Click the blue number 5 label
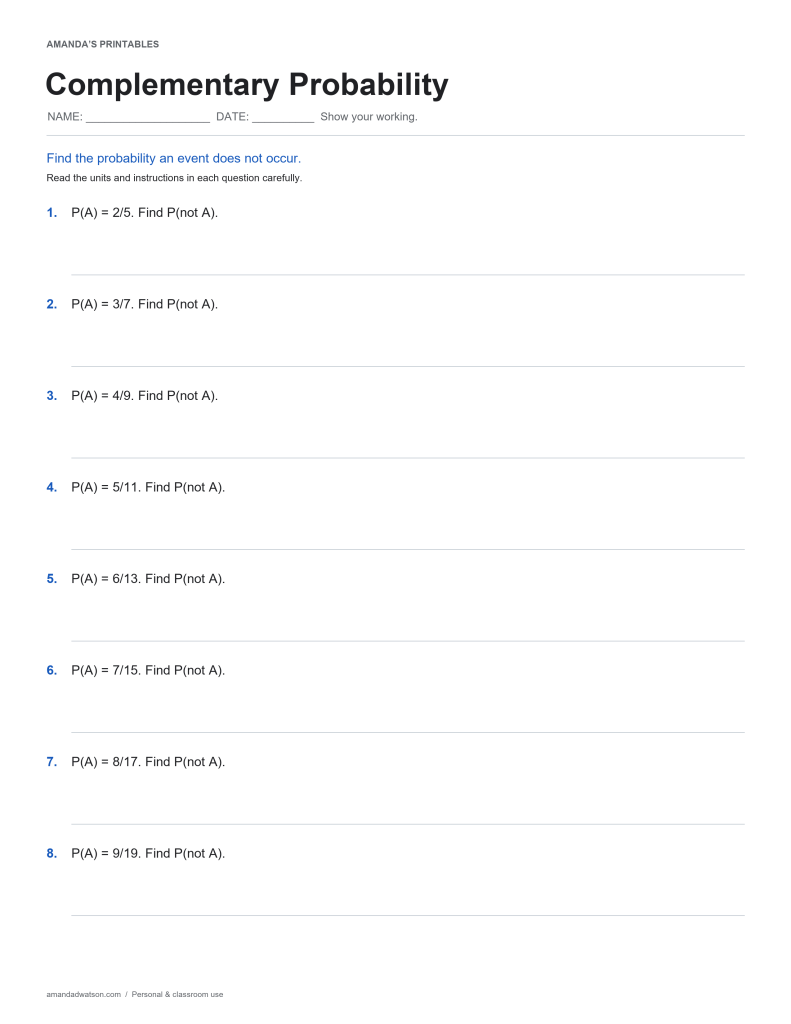This screenshot has height=1024, width=791. [x=52, y=579]
